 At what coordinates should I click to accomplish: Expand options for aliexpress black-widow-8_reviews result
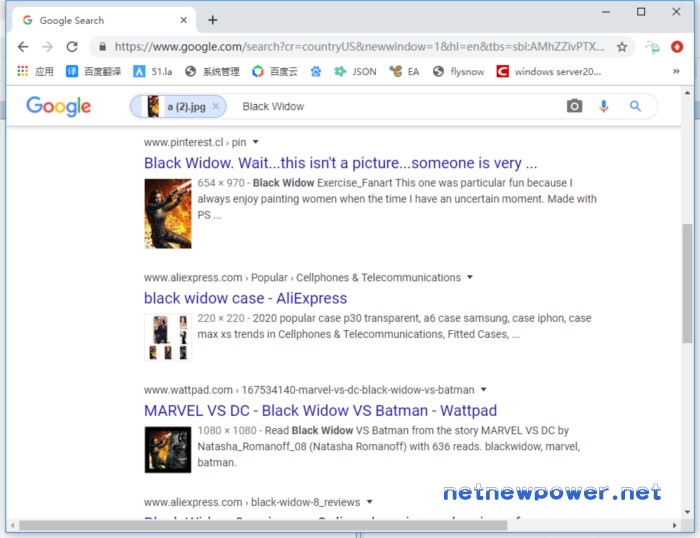pos(369,502)
